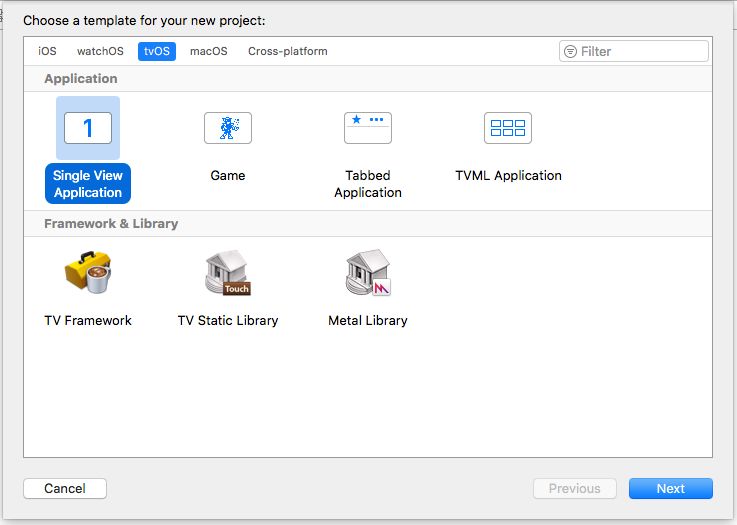
Task: Click the Next button
Action: click(x=671, y=489)
